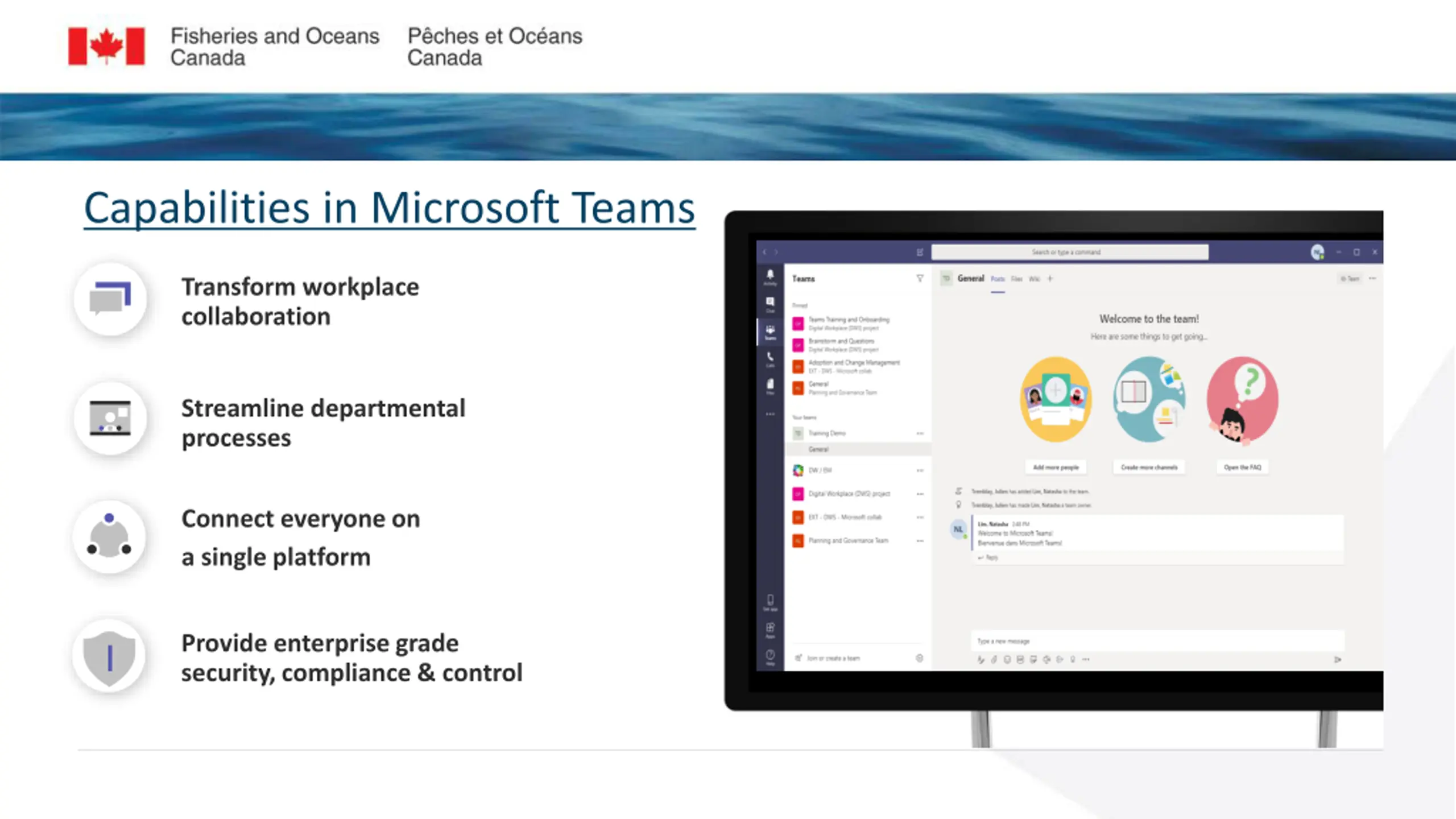Click the Create more channels button

[x=1149, y=467]
